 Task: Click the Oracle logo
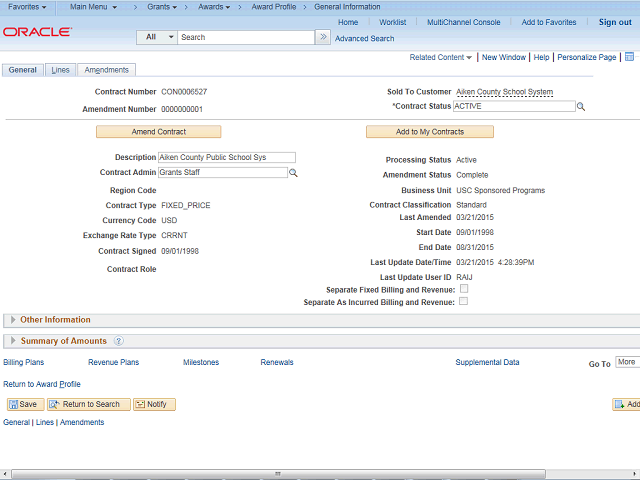(x=37, y=32)
